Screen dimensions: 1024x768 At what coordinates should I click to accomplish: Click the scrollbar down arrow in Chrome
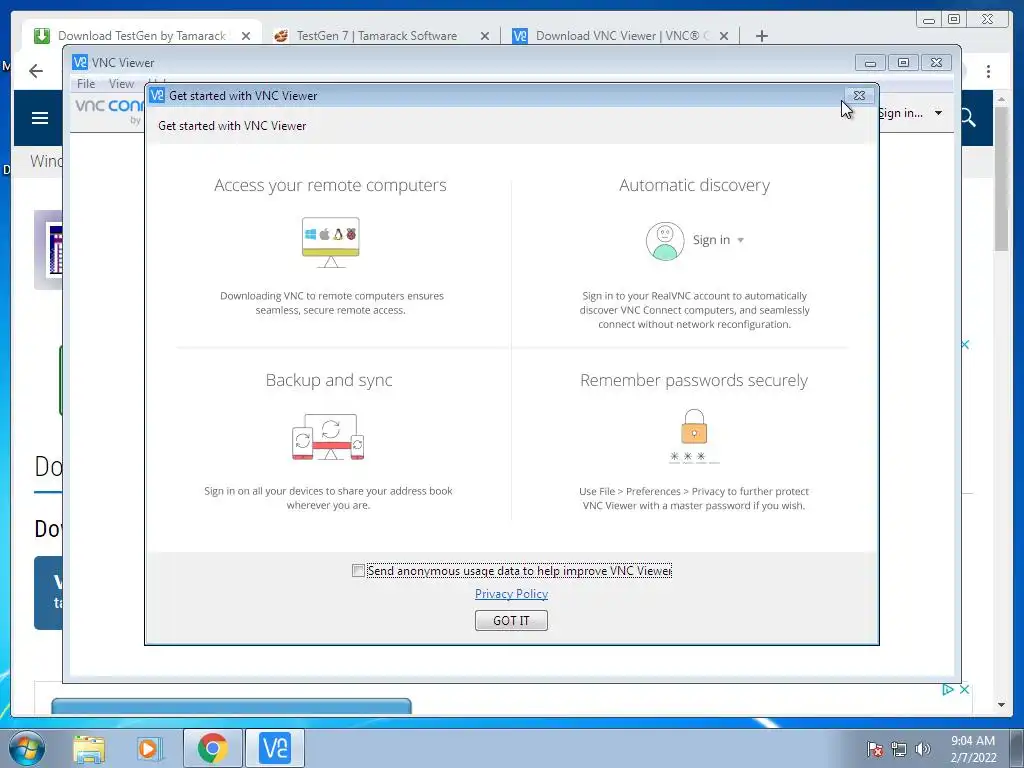pyautogui.click(x=1001, y=705)
